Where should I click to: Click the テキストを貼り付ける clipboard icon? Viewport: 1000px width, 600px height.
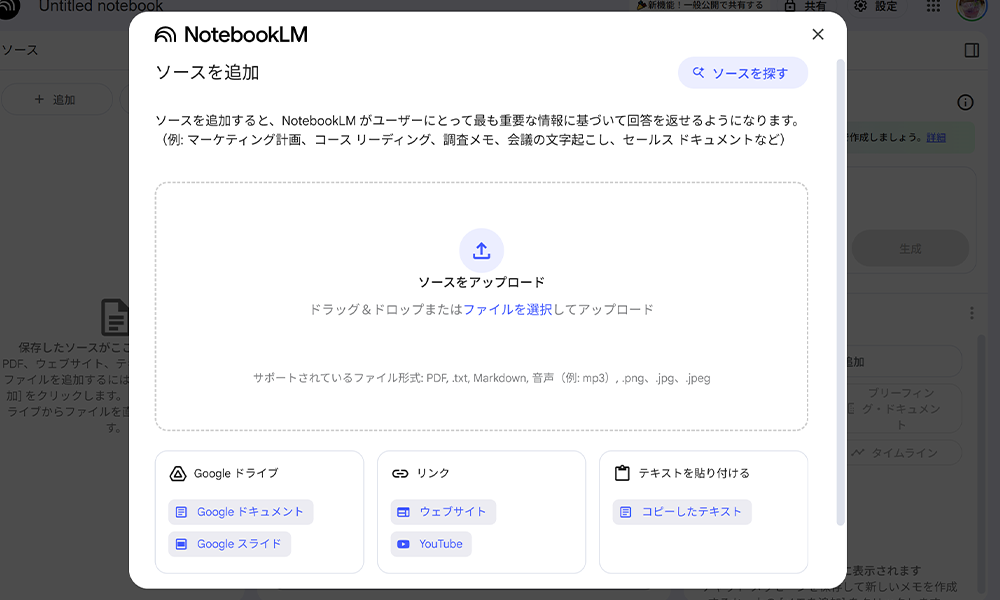coord(622,472)
